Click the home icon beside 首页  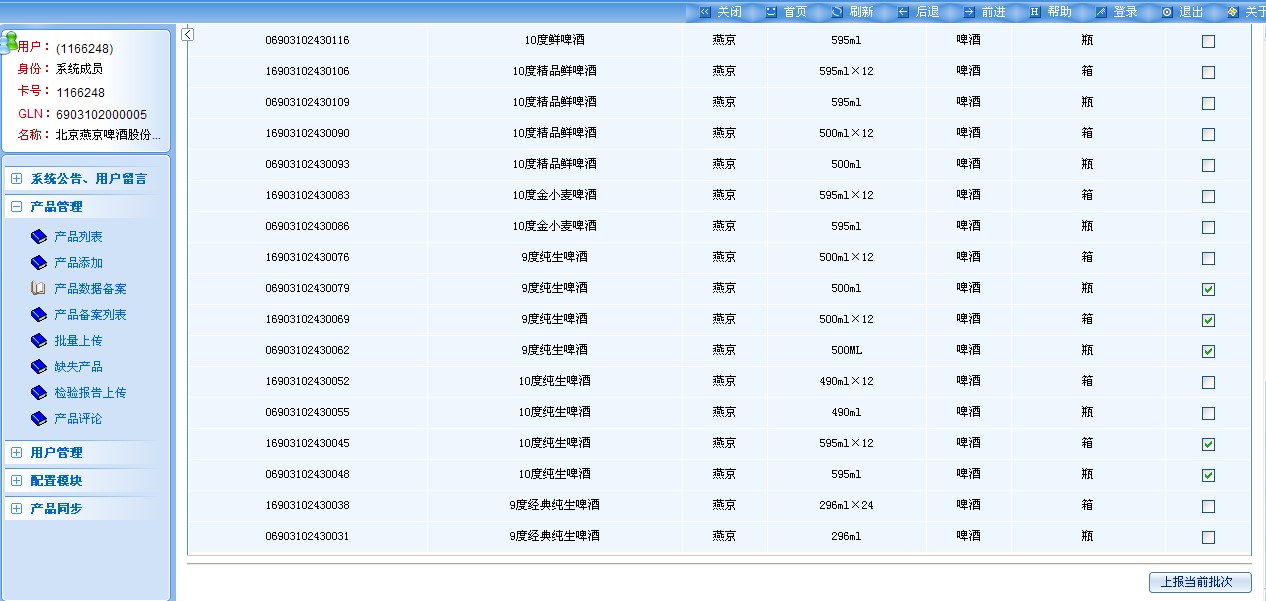point(771,12)
